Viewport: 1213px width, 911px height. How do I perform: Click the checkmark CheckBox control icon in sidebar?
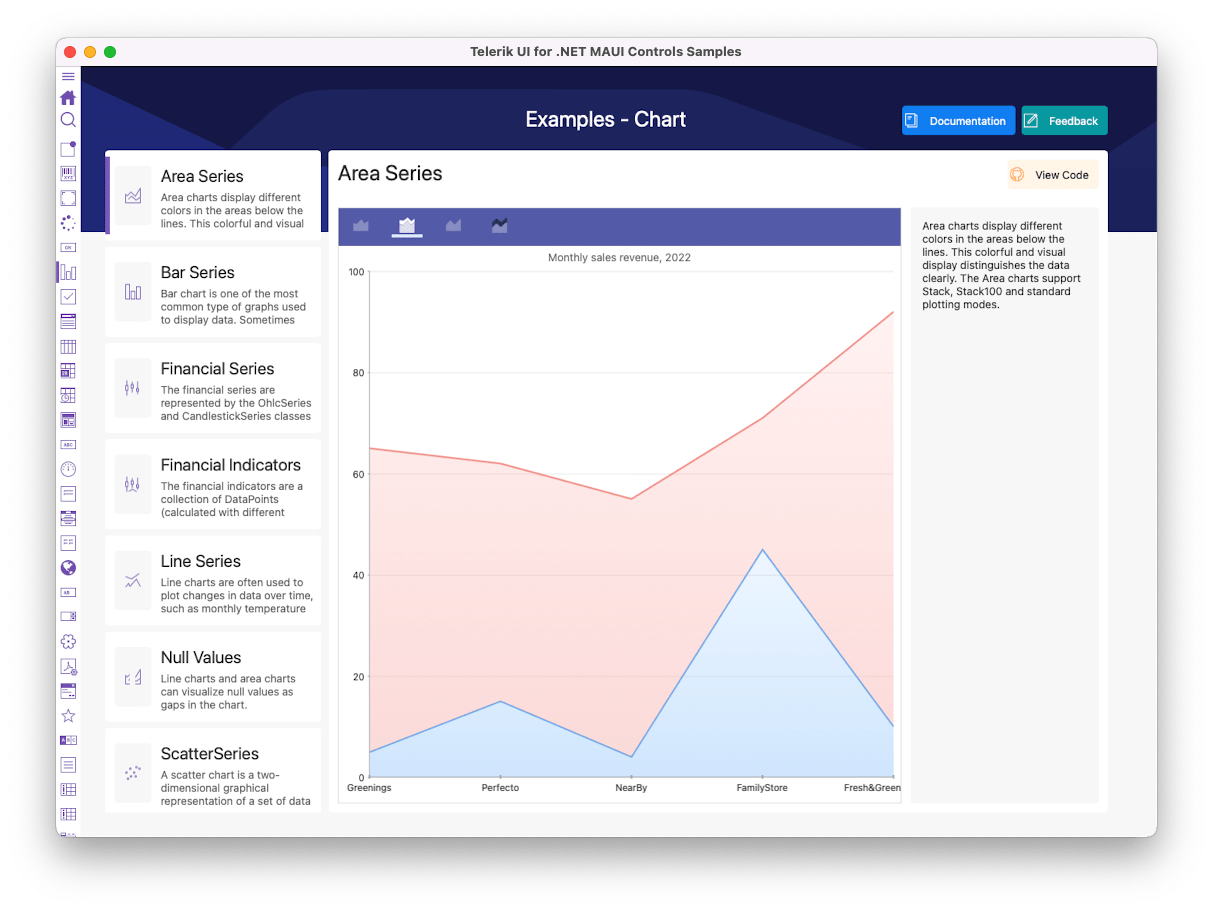pyautogui.click(x=68, y=297)
